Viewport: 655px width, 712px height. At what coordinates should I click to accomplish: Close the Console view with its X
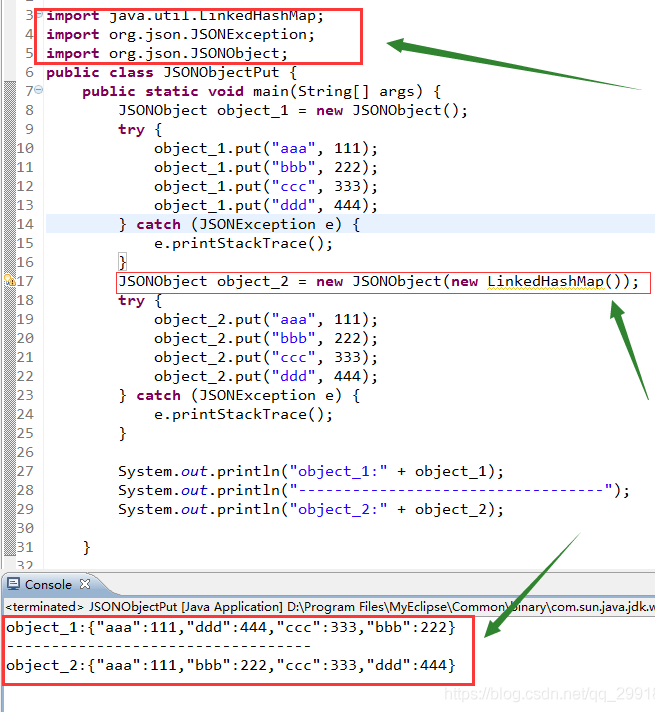tap(85, 584)
